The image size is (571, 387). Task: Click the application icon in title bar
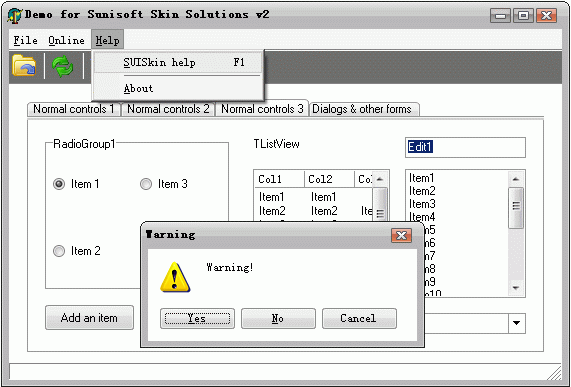tap(15, 16)
